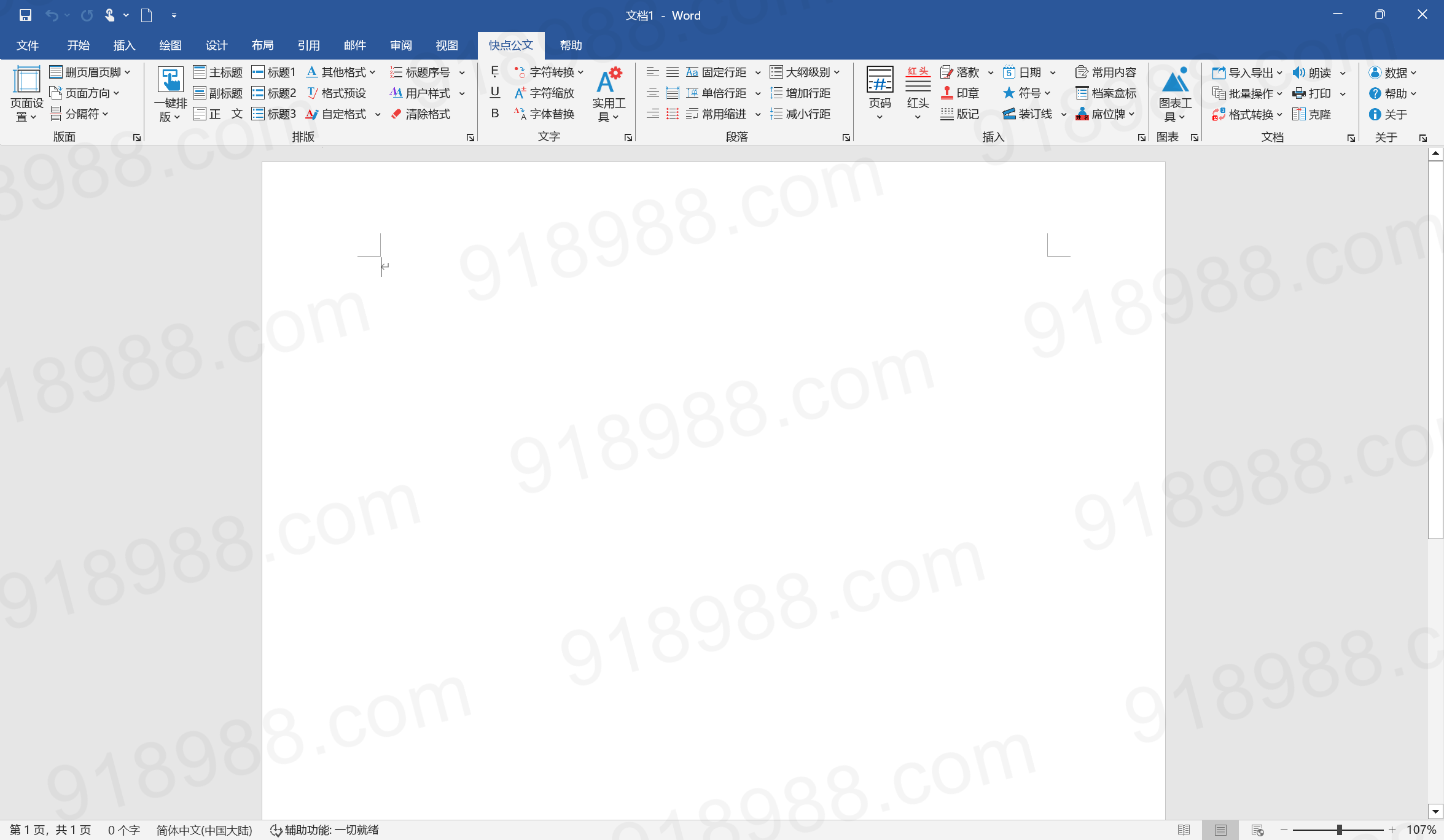This screenshot has width=1444, height=840.
Task: Open 格式预设 format presets
Action: tap(337, 93)
